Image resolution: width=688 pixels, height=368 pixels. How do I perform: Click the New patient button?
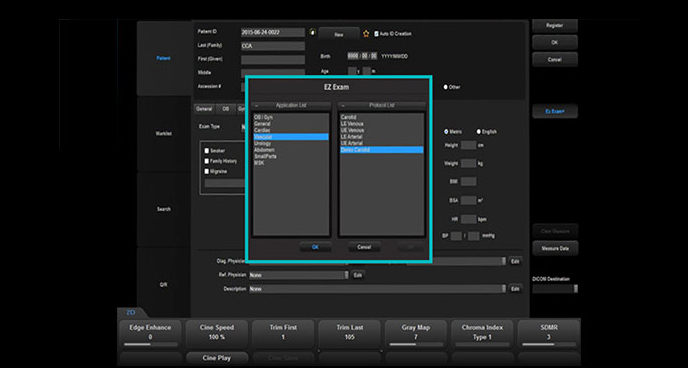tap(339, 34)
